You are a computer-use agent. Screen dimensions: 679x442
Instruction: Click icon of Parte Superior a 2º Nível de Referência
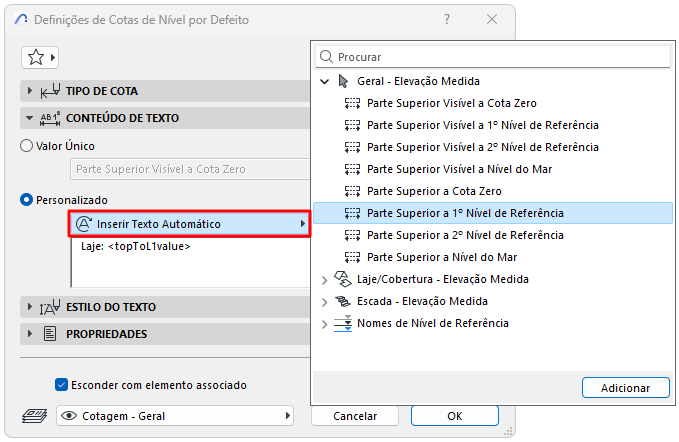(x=352, y=235)
